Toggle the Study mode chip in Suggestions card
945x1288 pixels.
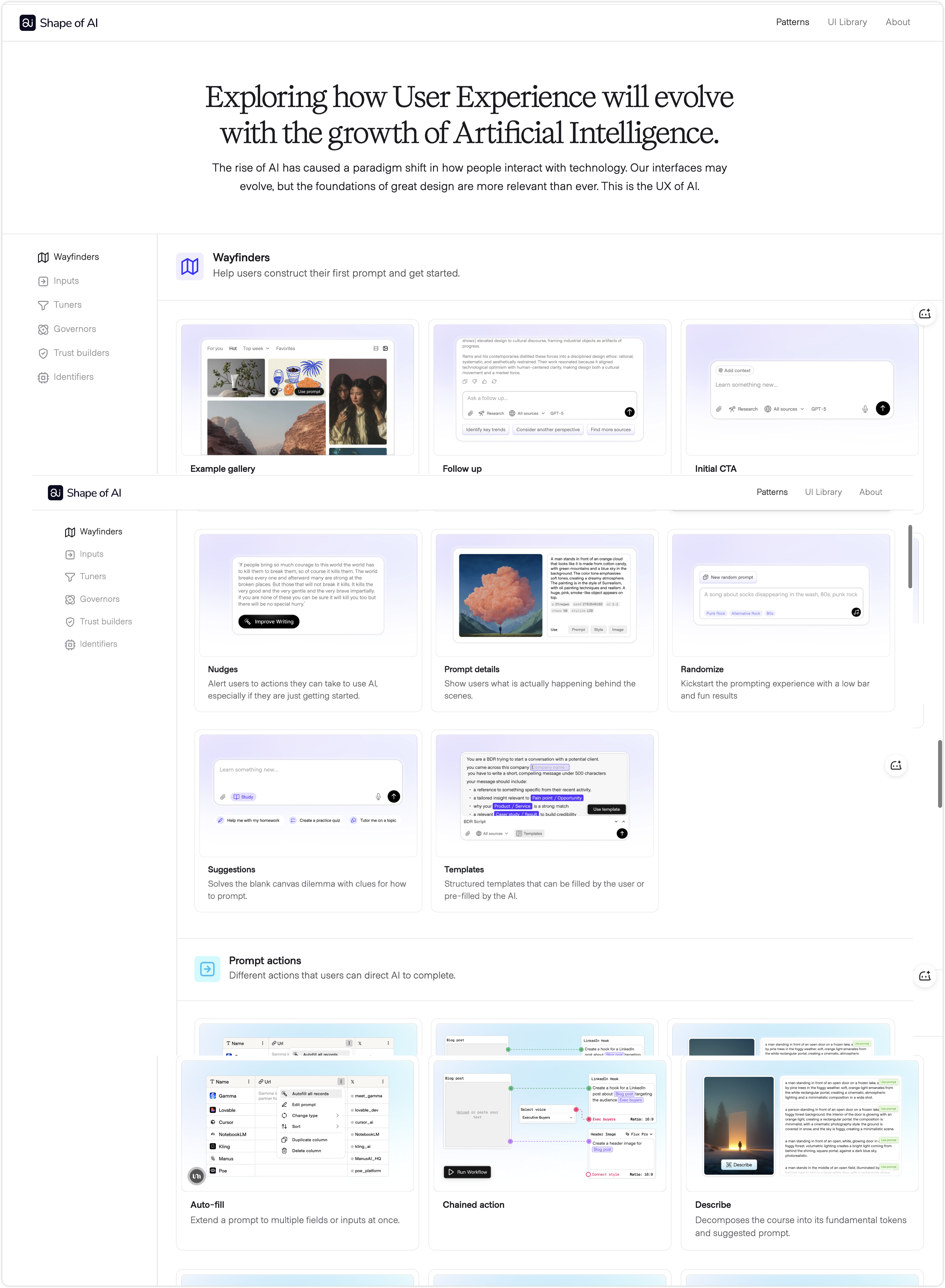(x=244, y=797)
